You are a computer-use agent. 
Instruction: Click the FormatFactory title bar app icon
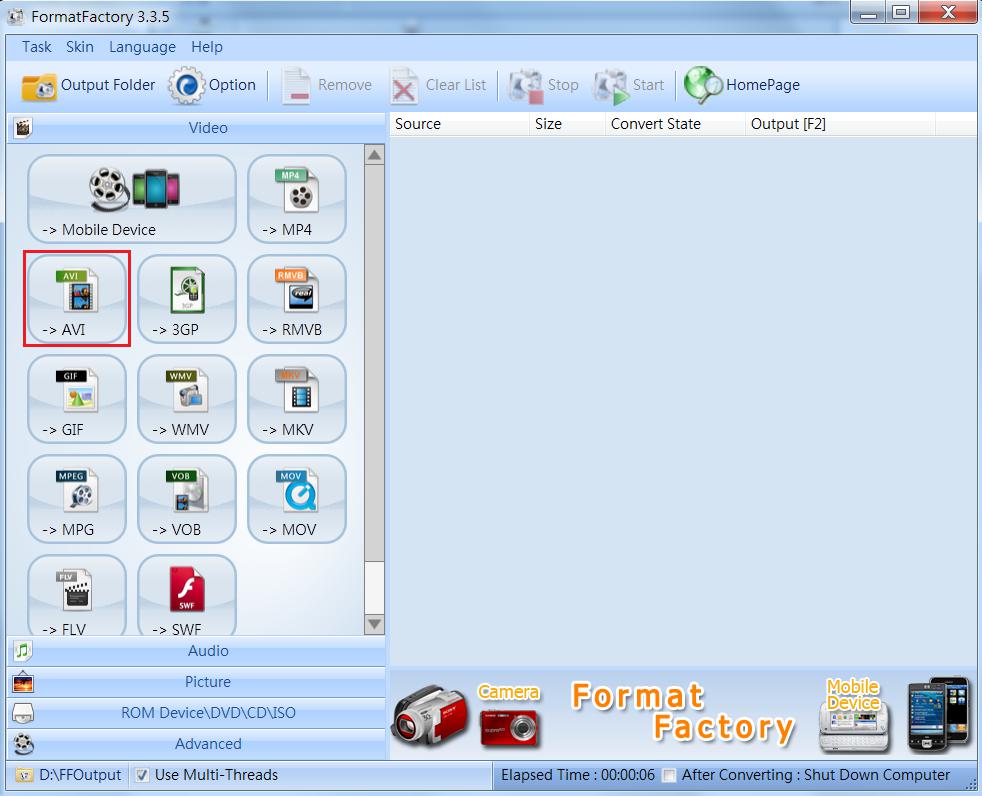coord(15,17)
